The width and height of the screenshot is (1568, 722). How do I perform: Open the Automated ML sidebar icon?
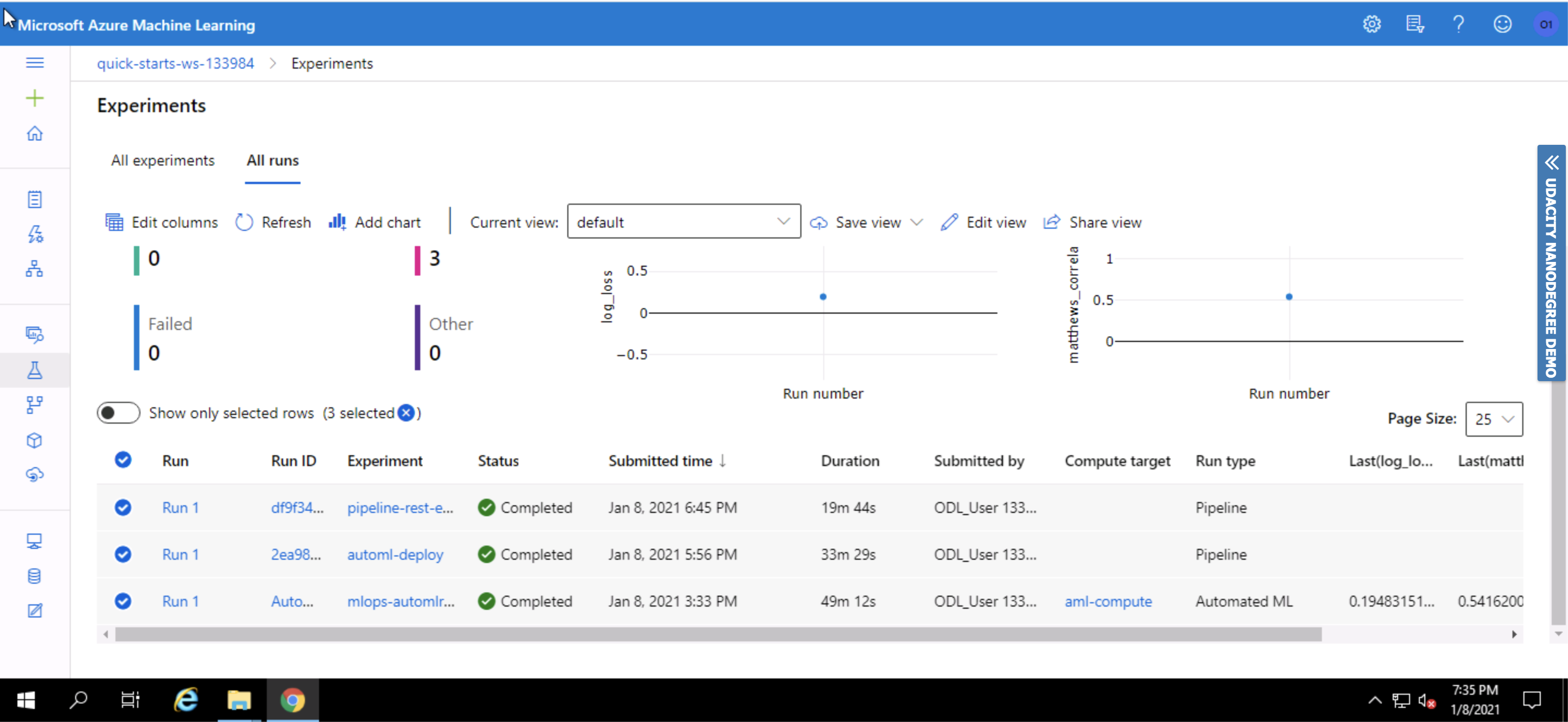click(35, 234)
